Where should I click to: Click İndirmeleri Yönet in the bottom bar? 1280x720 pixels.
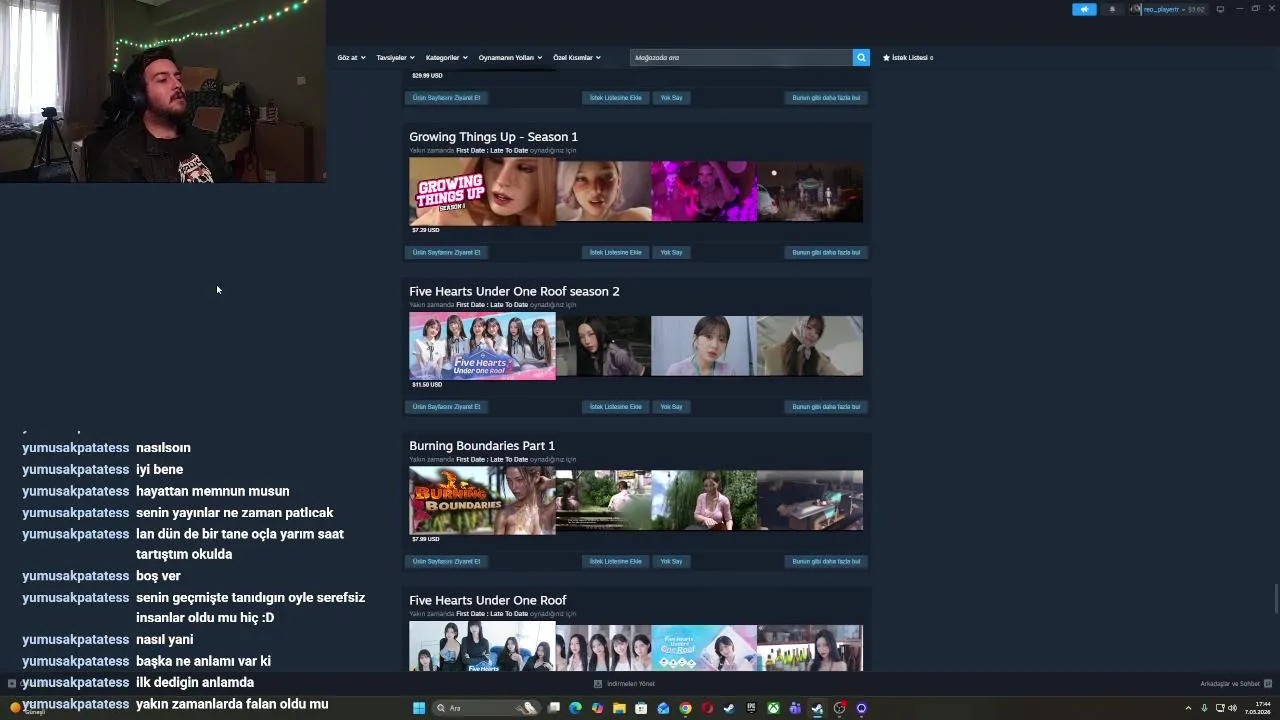631,684
